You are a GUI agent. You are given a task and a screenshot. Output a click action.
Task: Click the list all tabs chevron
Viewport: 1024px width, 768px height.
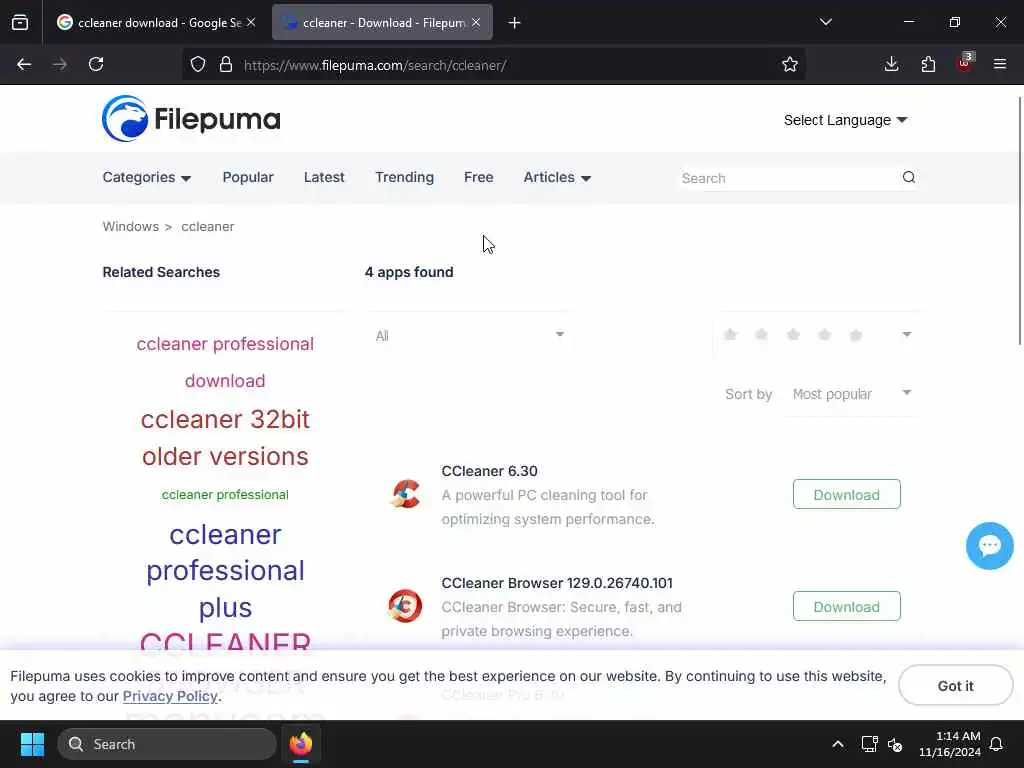(x=826, y=22)
